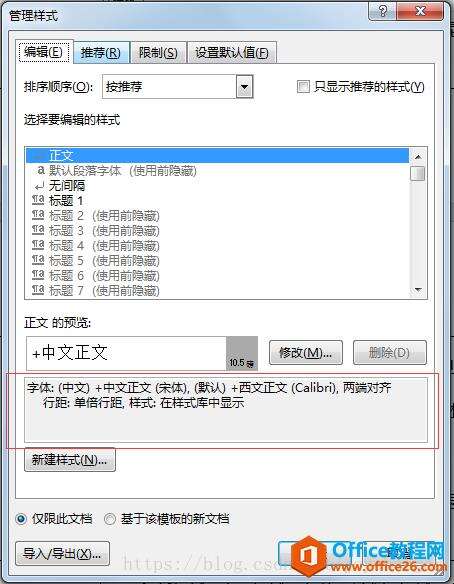Enable 只显示推荐的样式 checkbox
The height and width of the screenshot is (584, 454).
(x=303, y=87)
